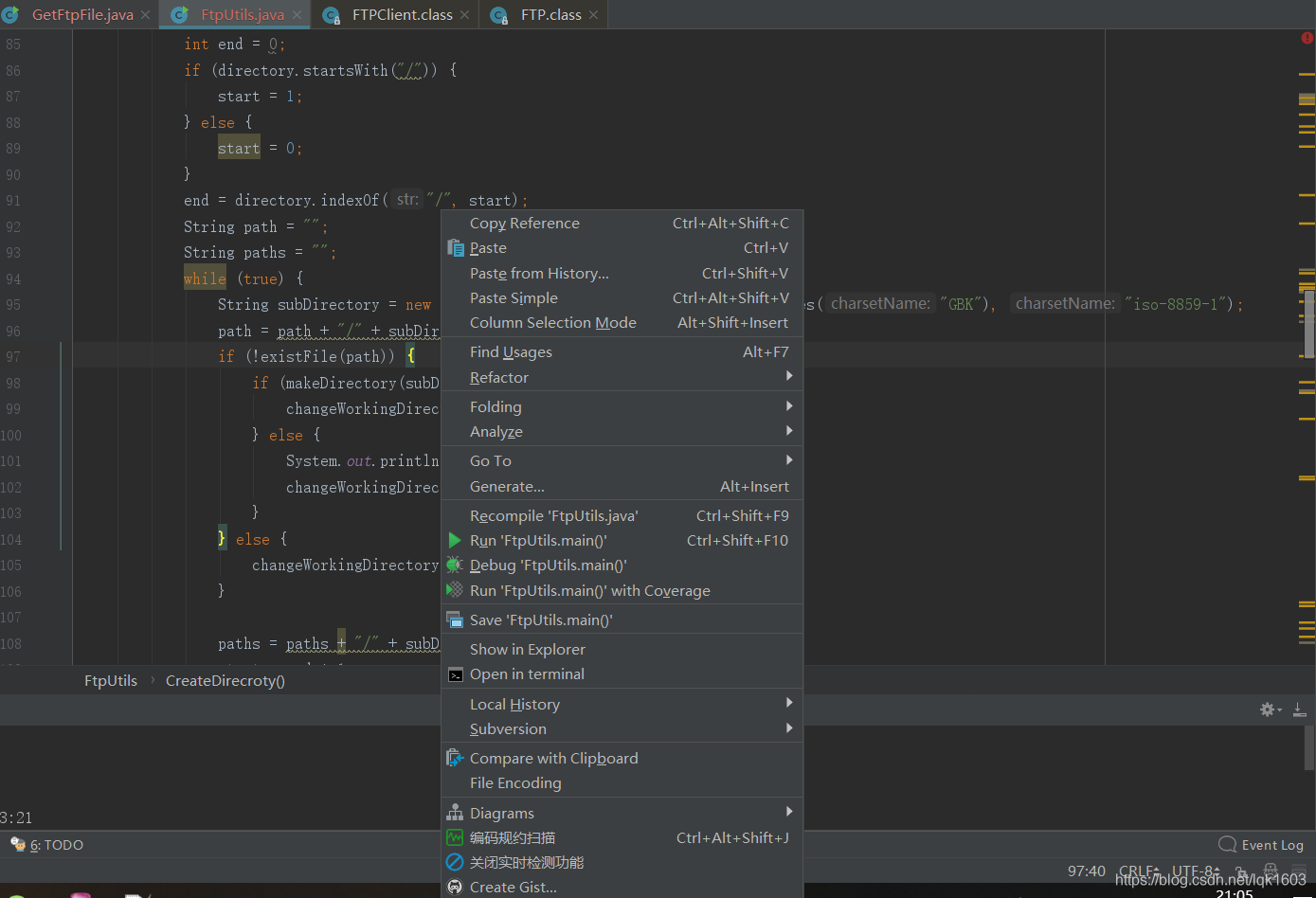This screenshot has width=1316, height=898.
Task: Click the clipboard icon beside Paste
Action: pyautogui.click(x=455, y=247)
